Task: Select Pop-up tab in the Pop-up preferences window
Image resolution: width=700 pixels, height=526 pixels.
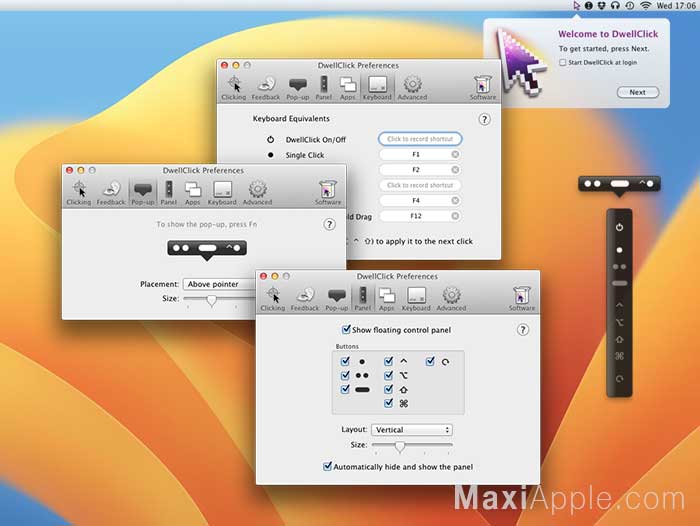Action: coord(143,193)
